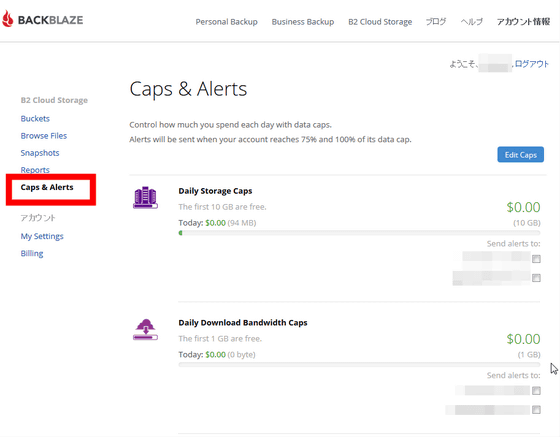The image size is (560, 437).
Task: Go to Buckets in the sidebar
Action: 35,119
